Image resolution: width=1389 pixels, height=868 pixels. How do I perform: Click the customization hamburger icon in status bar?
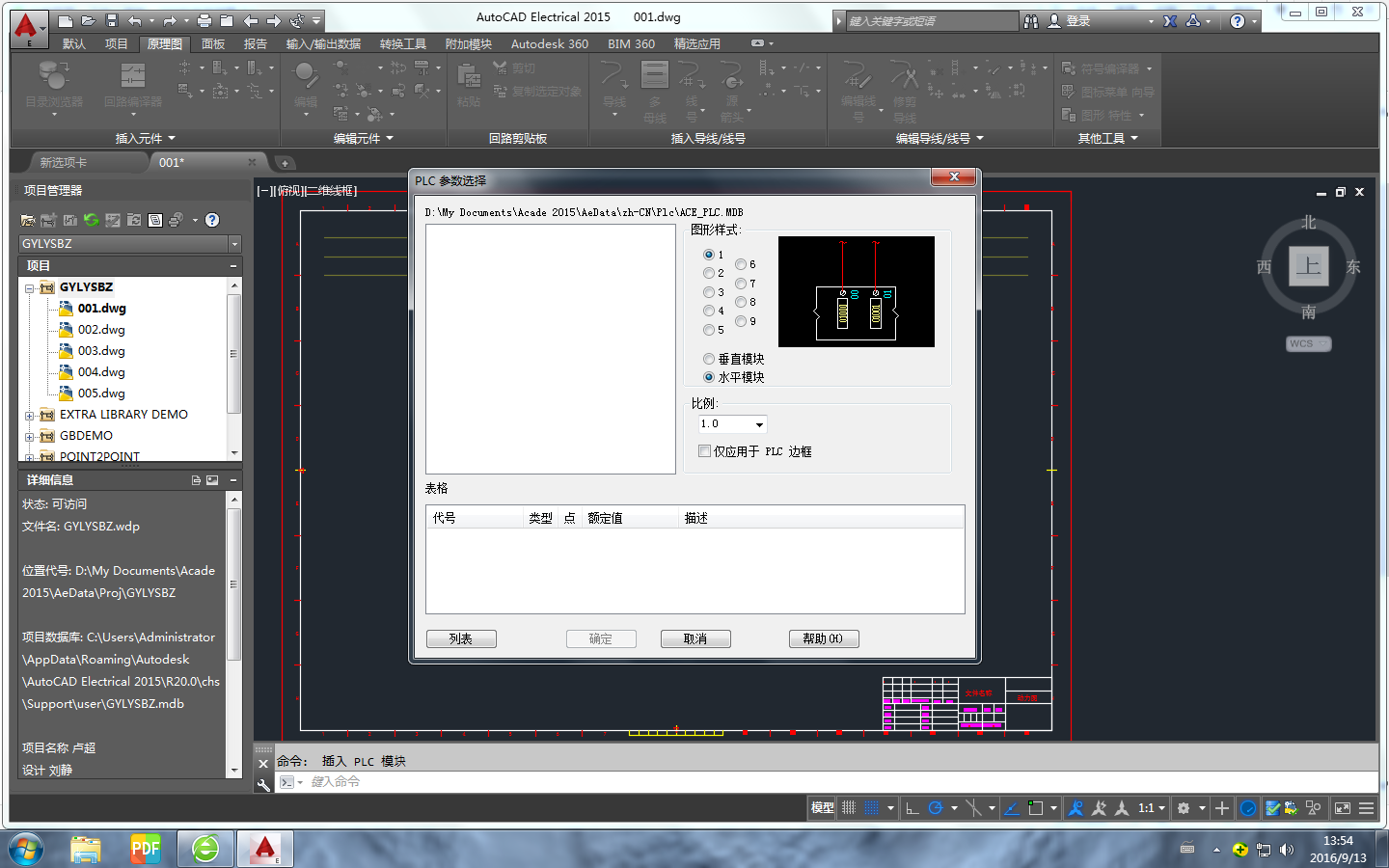pyautogui.click(x=1367, y=808)
